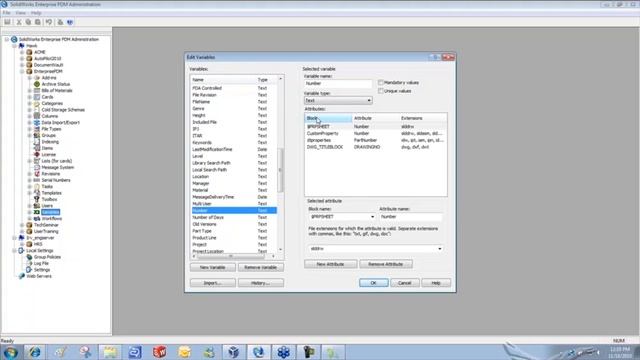Sort attributes by Attribute column header
Image resolution: width=640 pixels, height=360 pixels.
(x=376, y=118)
